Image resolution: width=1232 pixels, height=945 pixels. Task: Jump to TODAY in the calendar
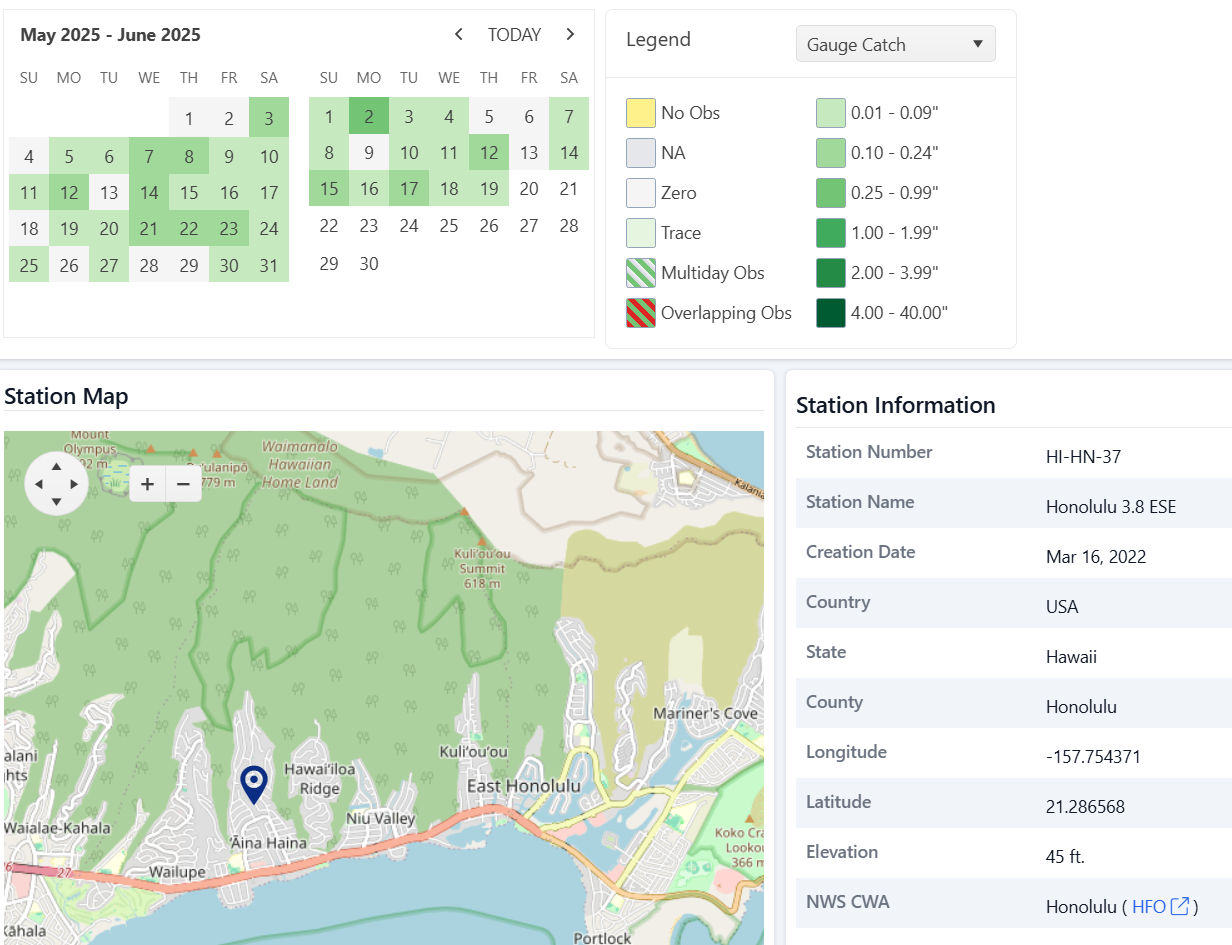point(514,34)
